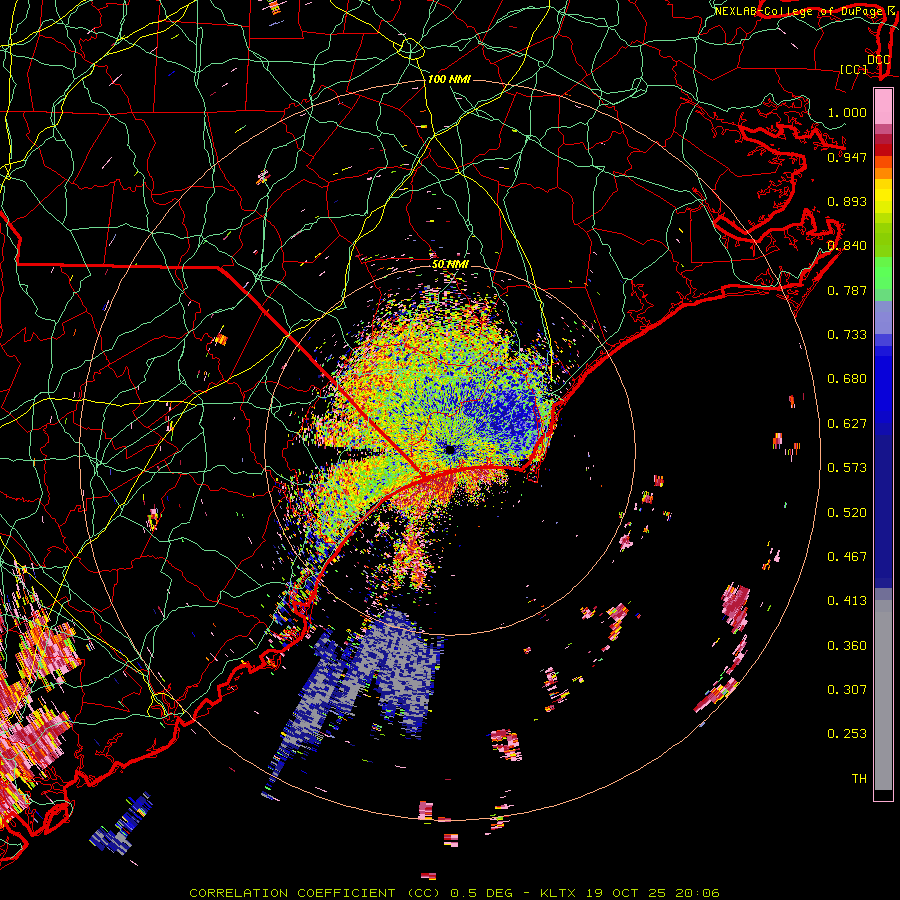Click the KLTX radar site center dot
Viewport: 900px width, 900px height.
point(451,450)
